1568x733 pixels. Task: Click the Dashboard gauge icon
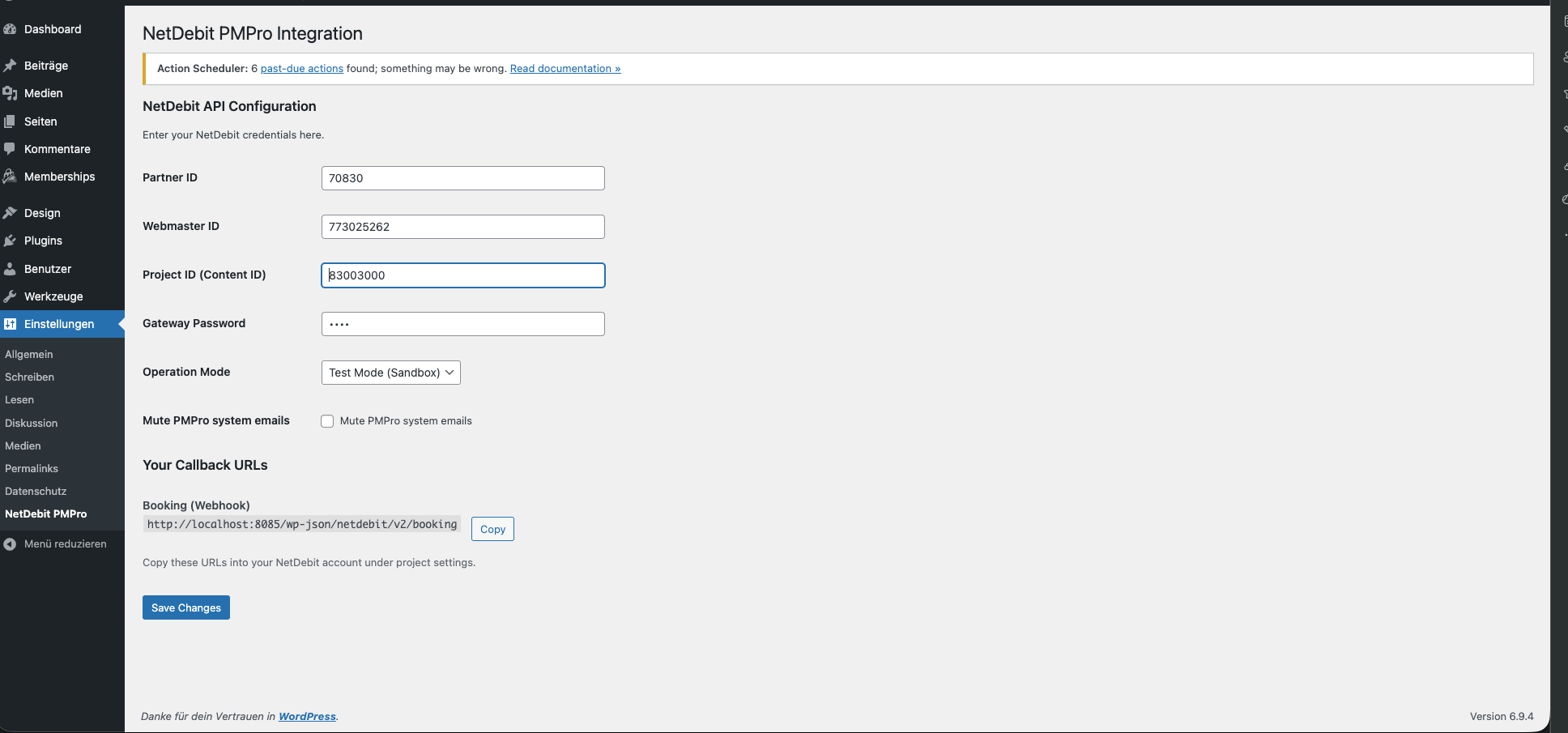tap(10, 29)
